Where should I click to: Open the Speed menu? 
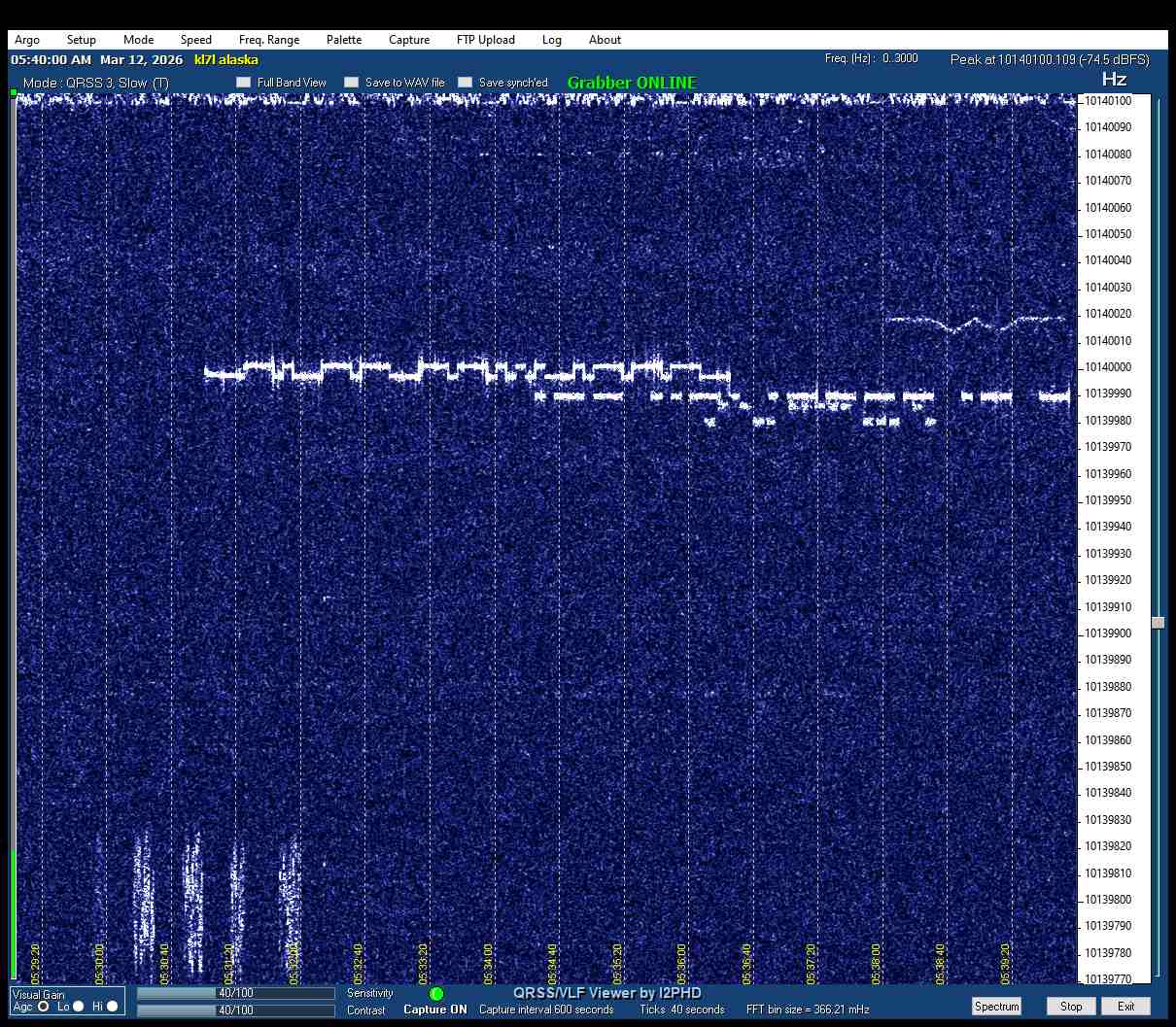pos(195,40)
